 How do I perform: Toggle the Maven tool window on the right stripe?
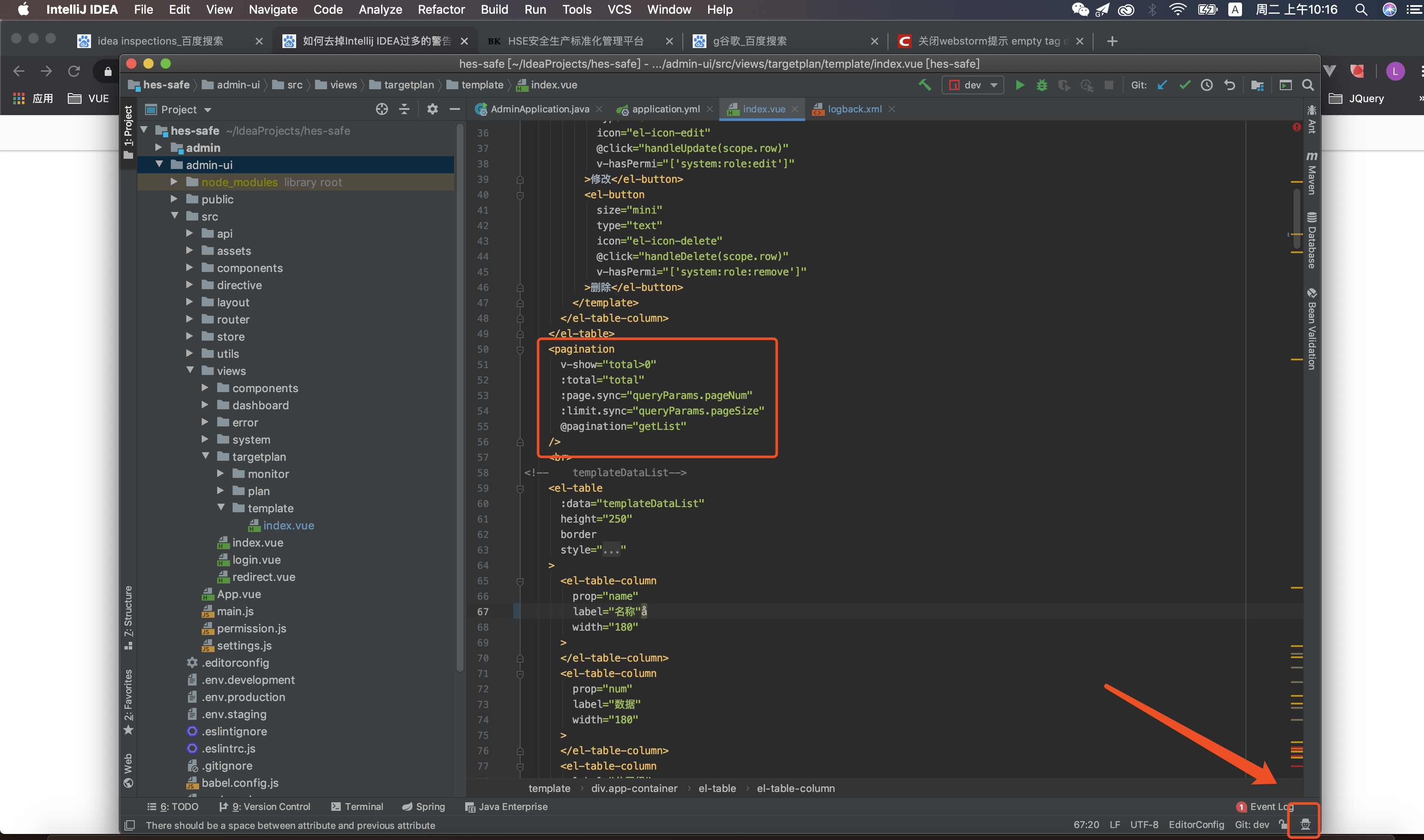(x=1312, y=173)
